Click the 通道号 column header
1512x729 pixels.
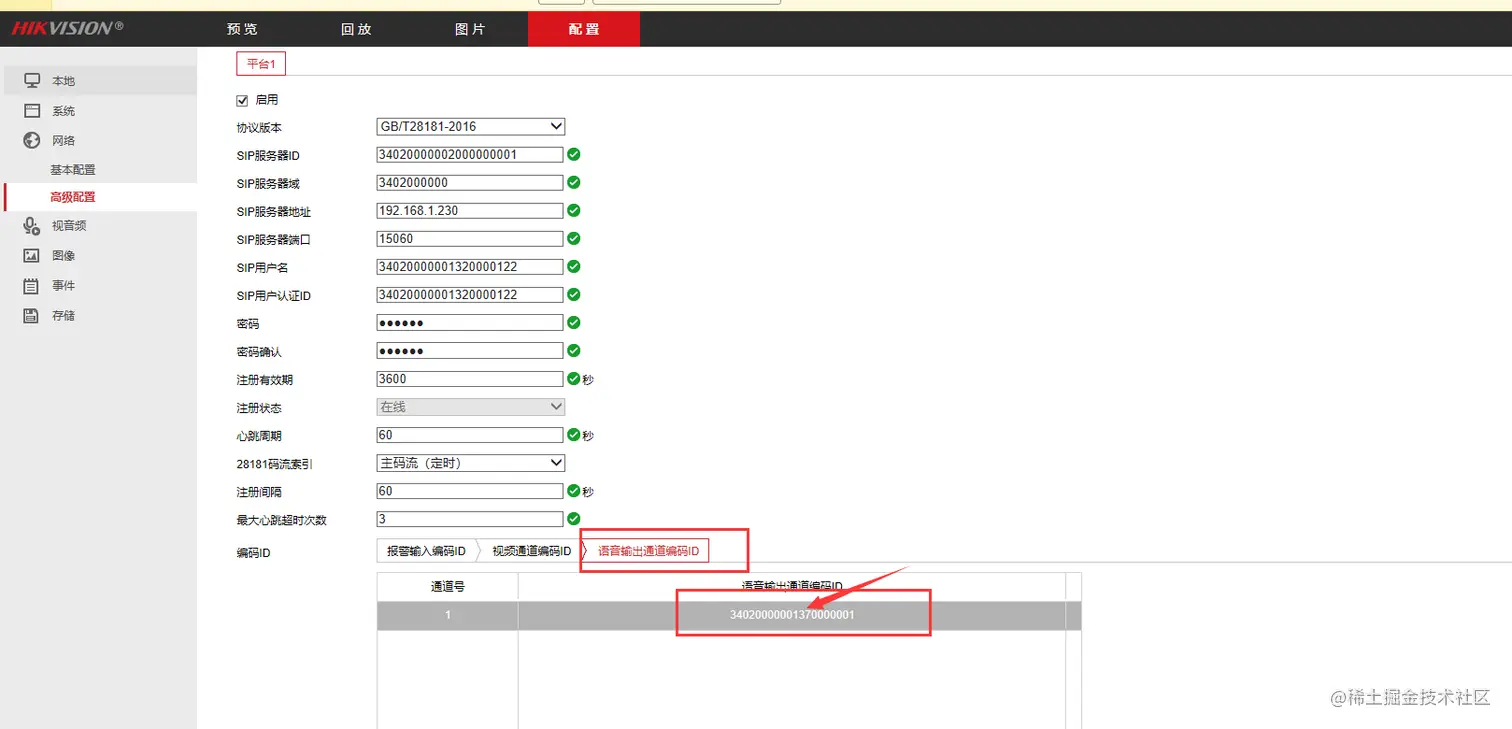(x=448, y=587)
